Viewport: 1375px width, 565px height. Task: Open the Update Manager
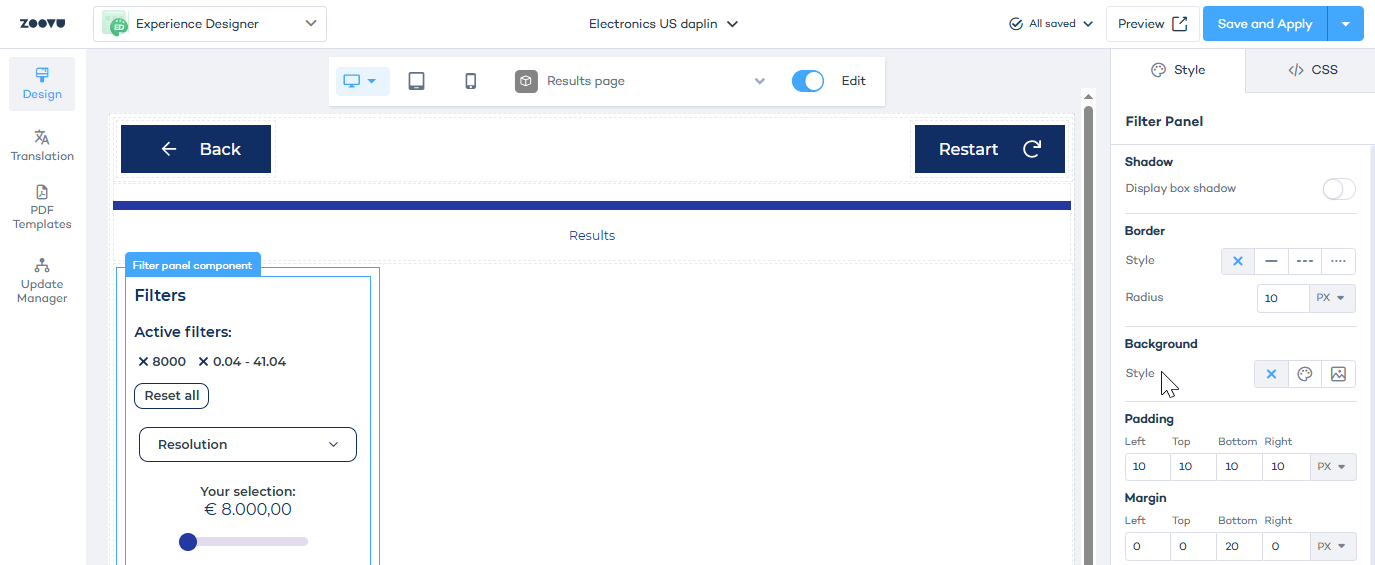coord(42,281)
